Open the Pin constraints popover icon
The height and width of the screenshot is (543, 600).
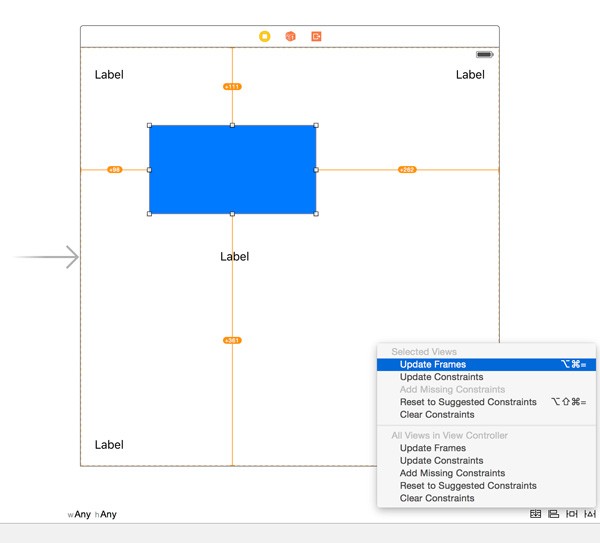pos(571,514)
